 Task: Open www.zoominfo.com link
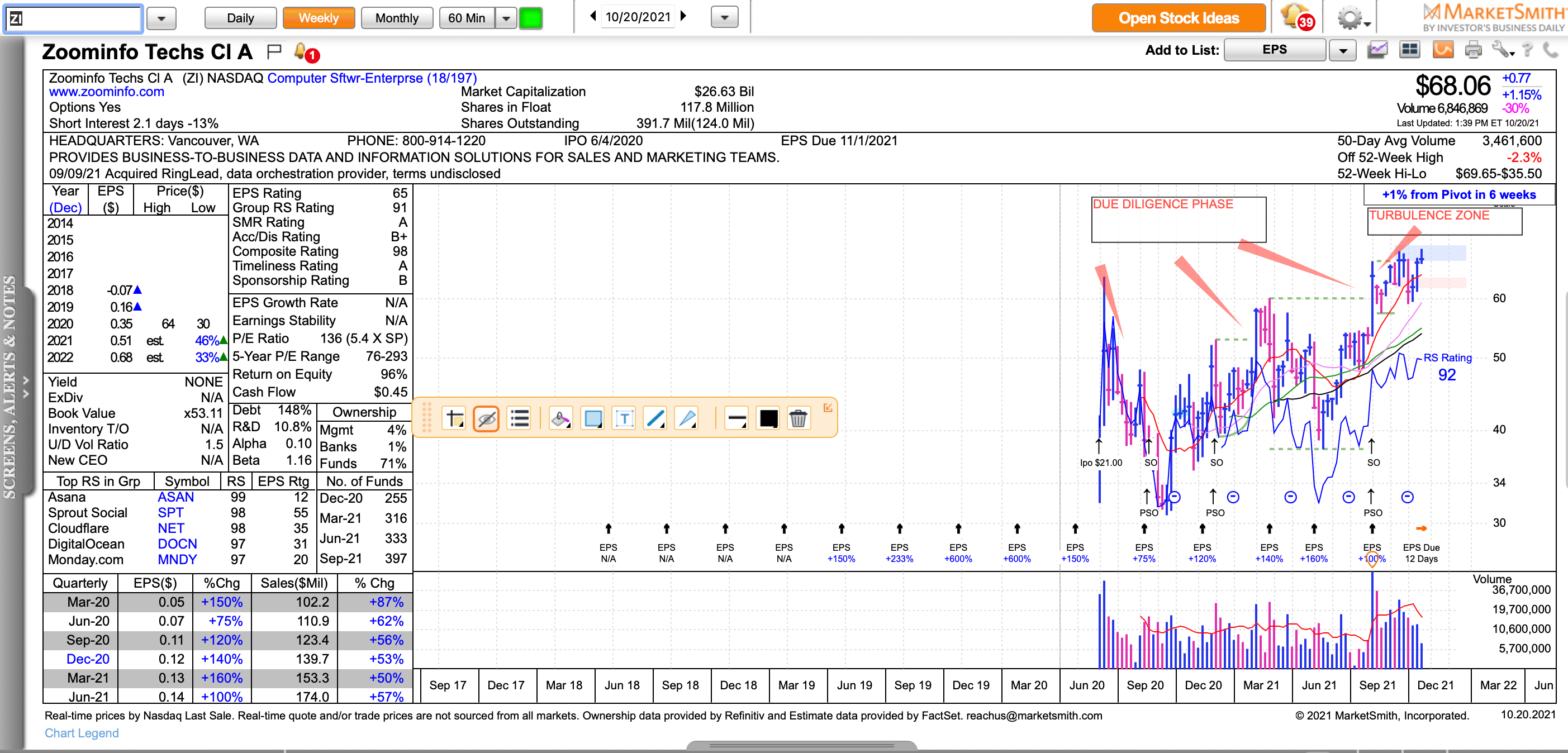pos(107,92)
